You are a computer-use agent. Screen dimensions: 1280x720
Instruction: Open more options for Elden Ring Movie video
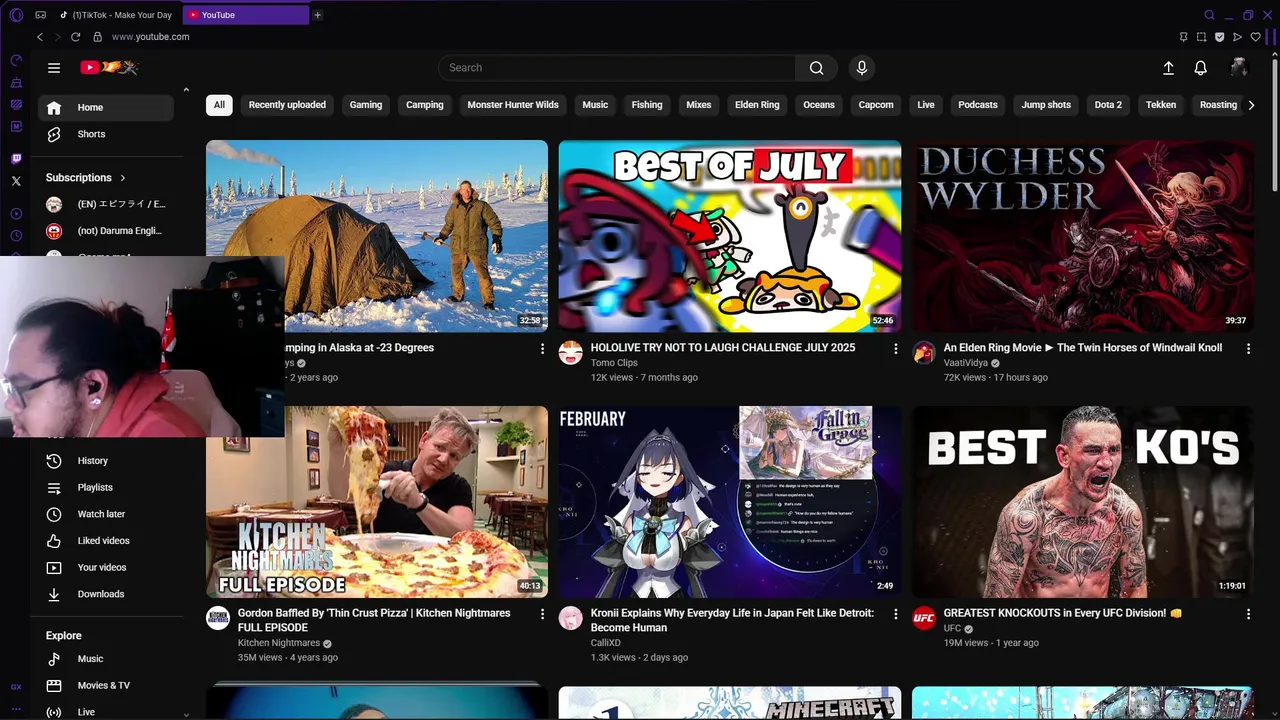tap(1248, 349)
